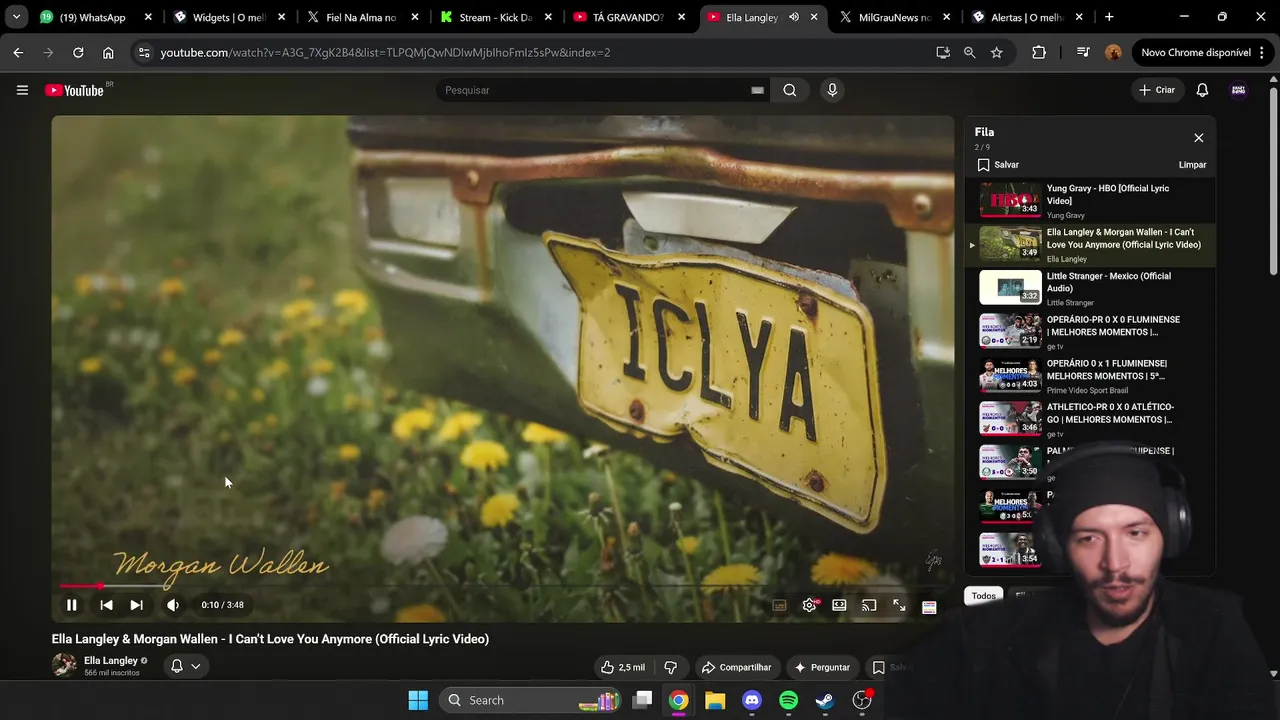
Task: Submit search with magnifier button
Action: coord(790,90)
